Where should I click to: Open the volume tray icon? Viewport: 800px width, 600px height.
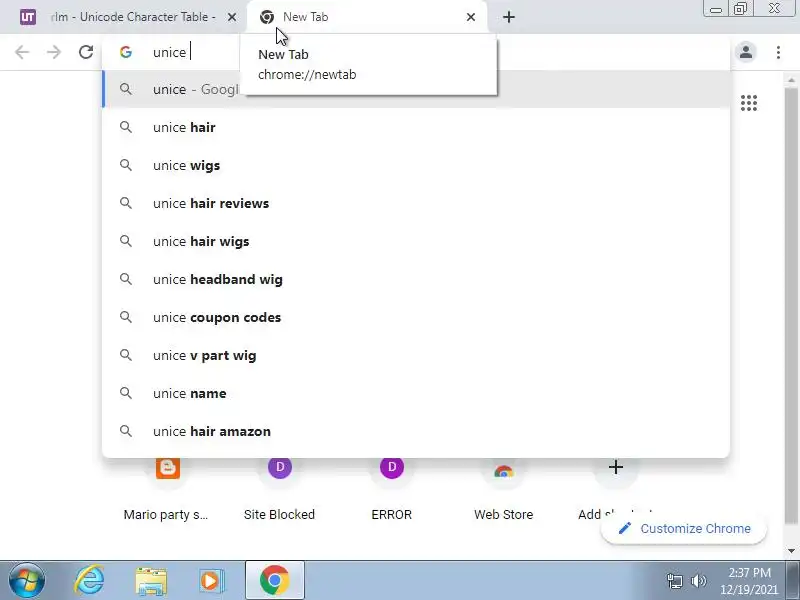point(698,581)
